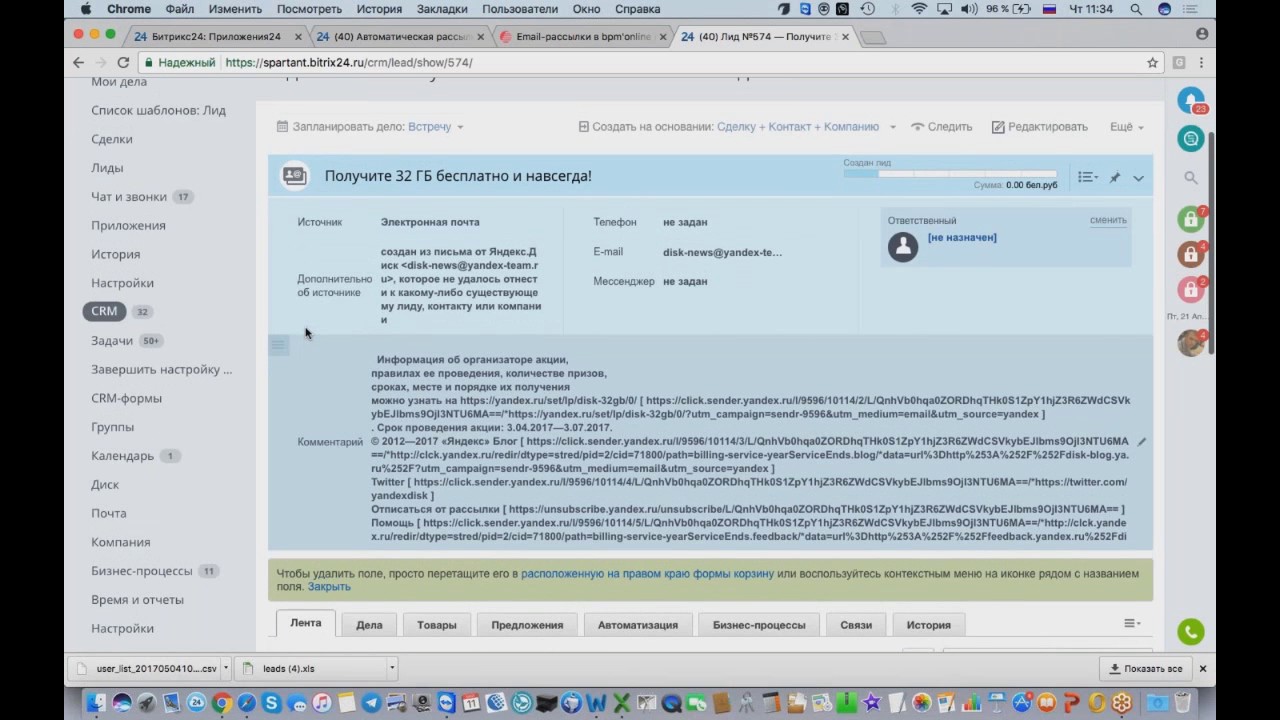The height and width of the screenshot is (720, 1280).
Task: Bookmark page with star icon
Action: [x=1152, y=62]
